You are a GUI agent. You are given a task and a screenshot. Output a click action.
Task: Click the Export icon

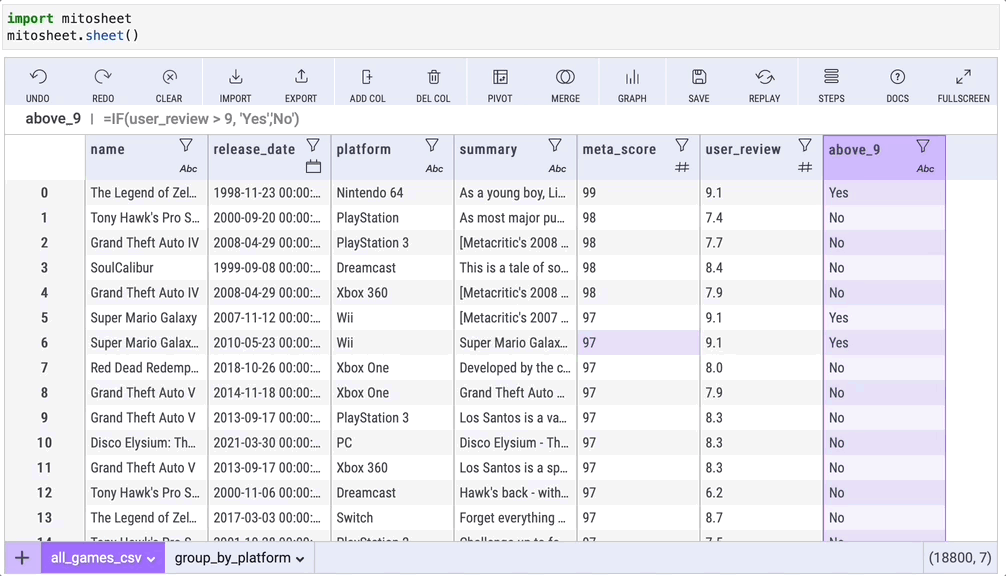coord(300,78)
